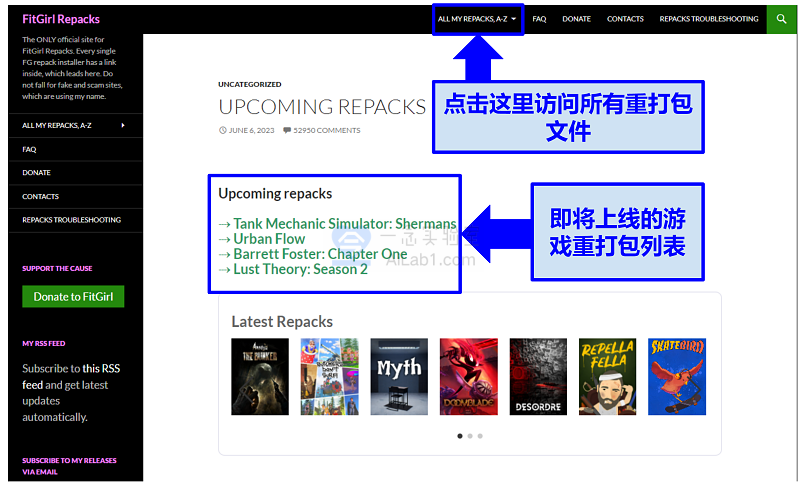Select FAQ in the left sidebar
The width and height of the screenshot is (806, 490).
tap(29, 149)
